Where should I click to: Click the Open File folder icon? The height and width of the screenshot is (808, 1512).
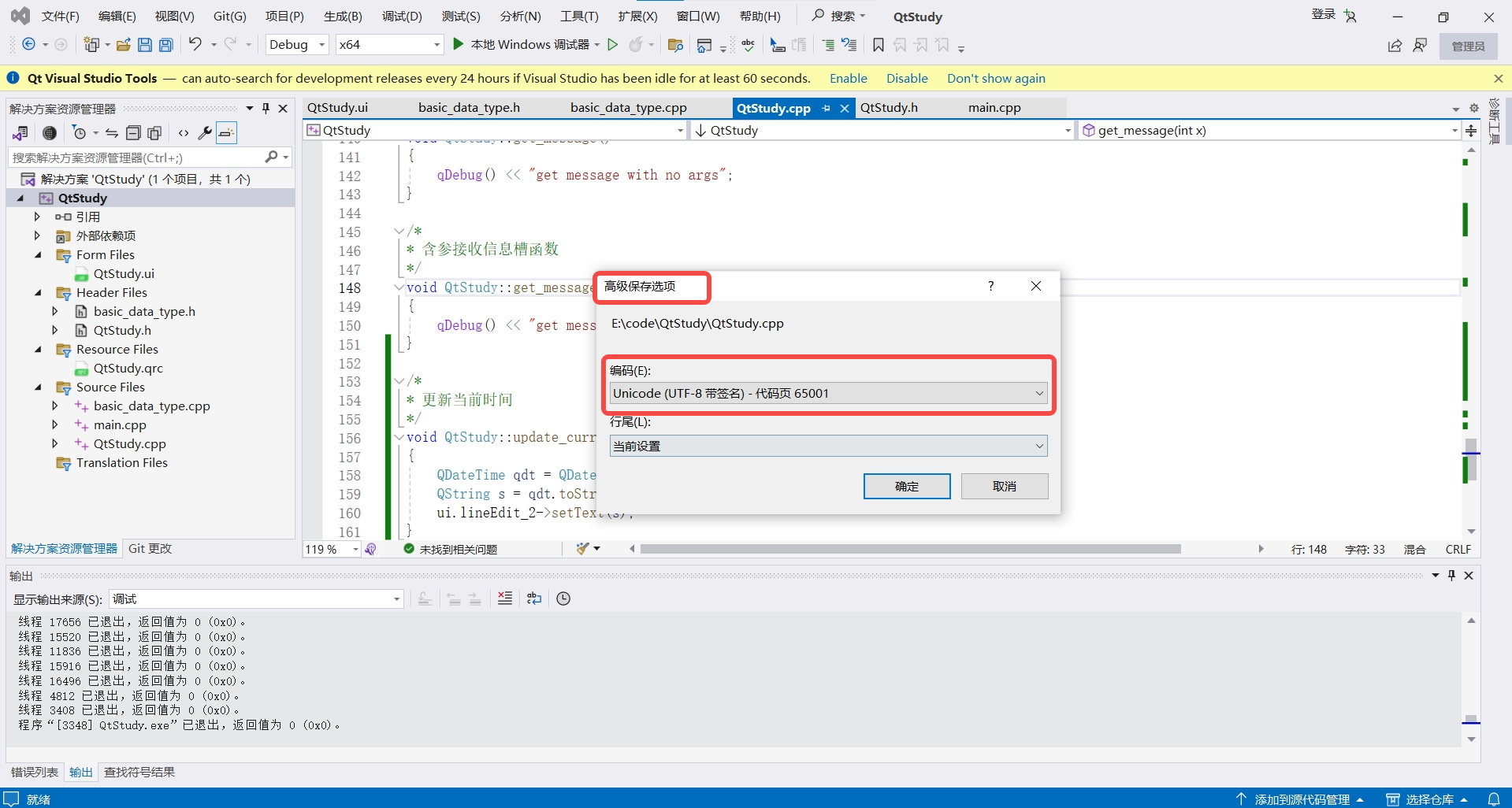(x=124, y=45)
